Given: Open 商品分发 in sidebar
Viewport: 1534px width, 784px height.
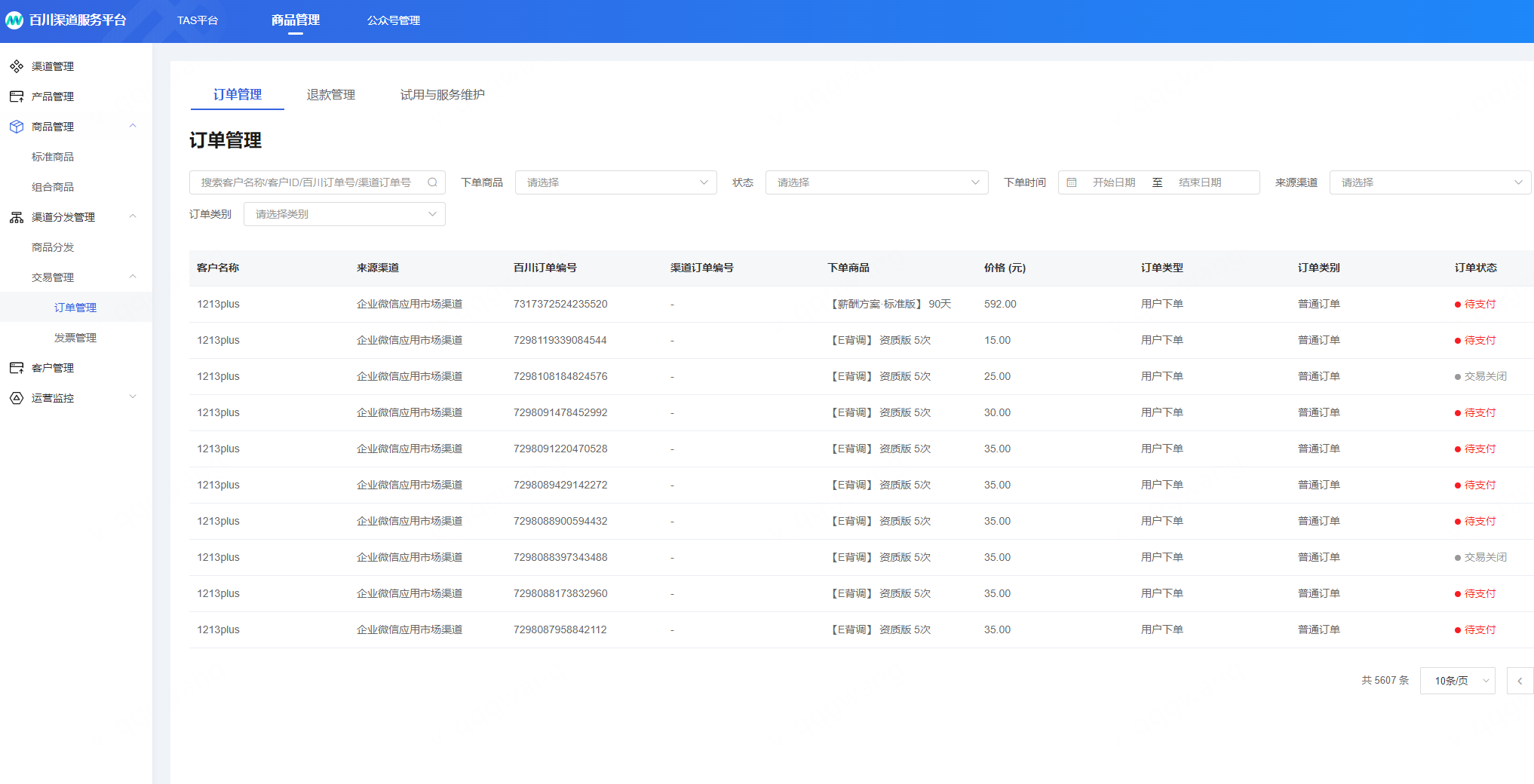Looking at the screenshot, I should pyautogui.click(x=53, y=247).
